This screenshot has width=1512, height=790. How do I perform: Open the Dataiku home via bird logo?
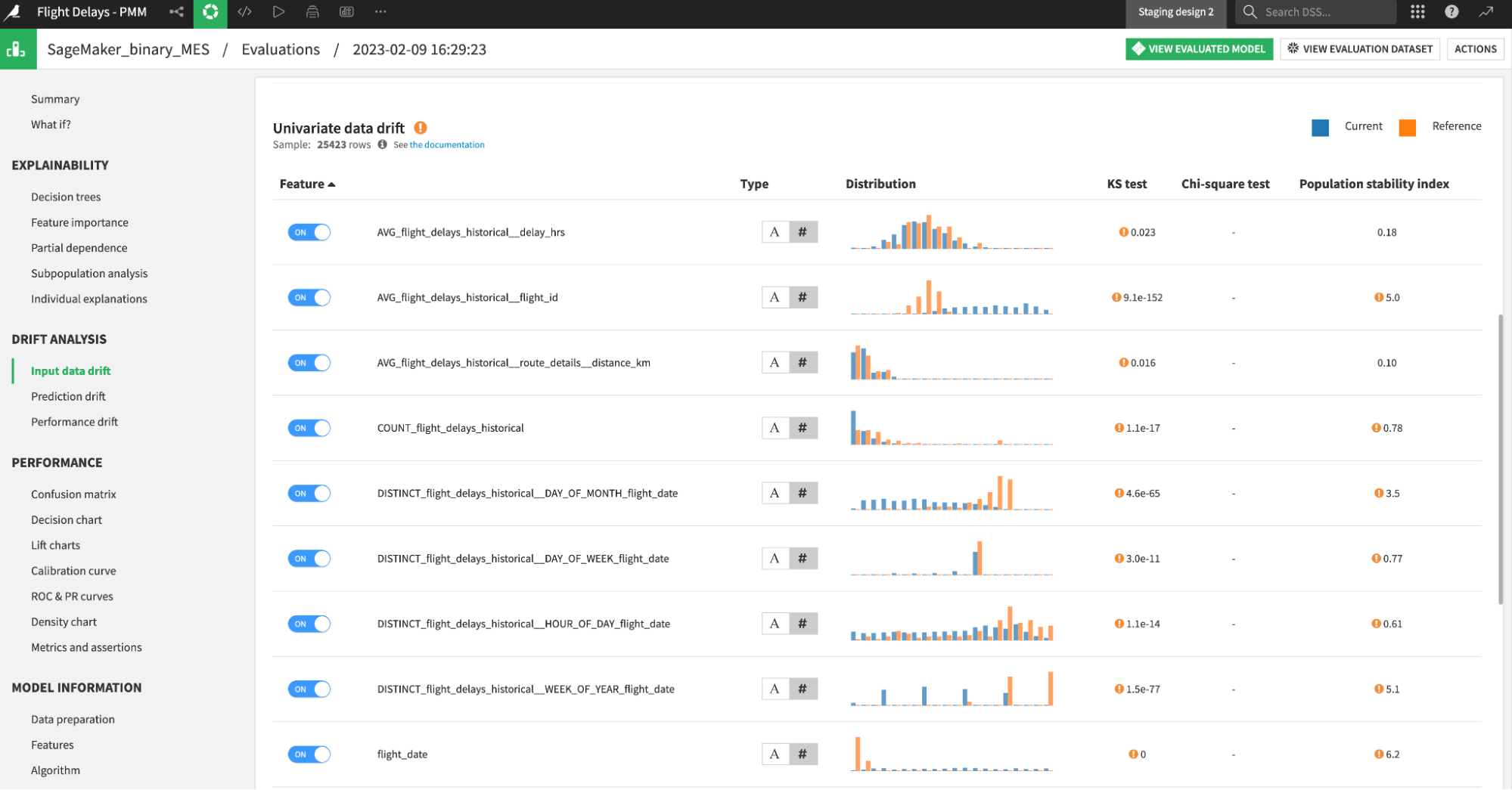pos(14,11)
